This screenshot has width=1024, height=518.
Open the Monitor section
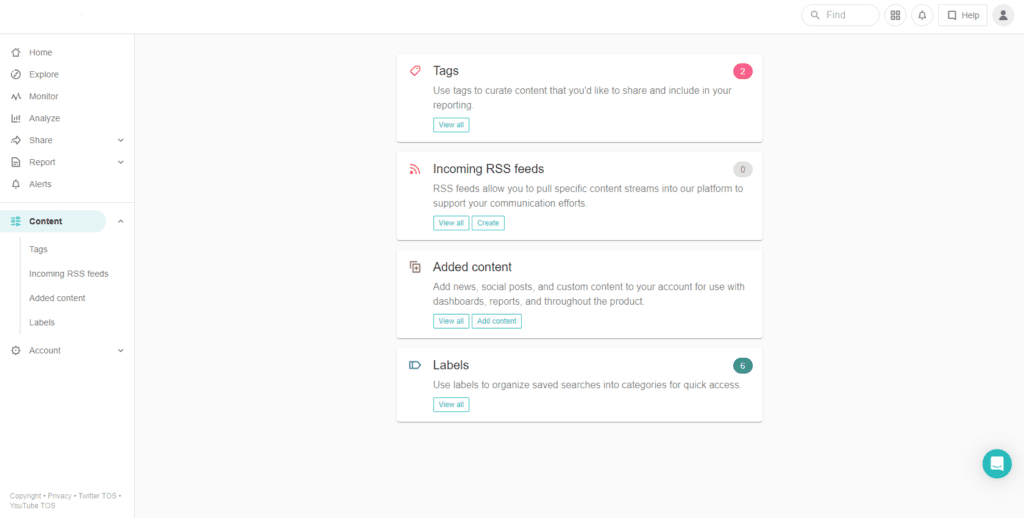coord(44,97)
